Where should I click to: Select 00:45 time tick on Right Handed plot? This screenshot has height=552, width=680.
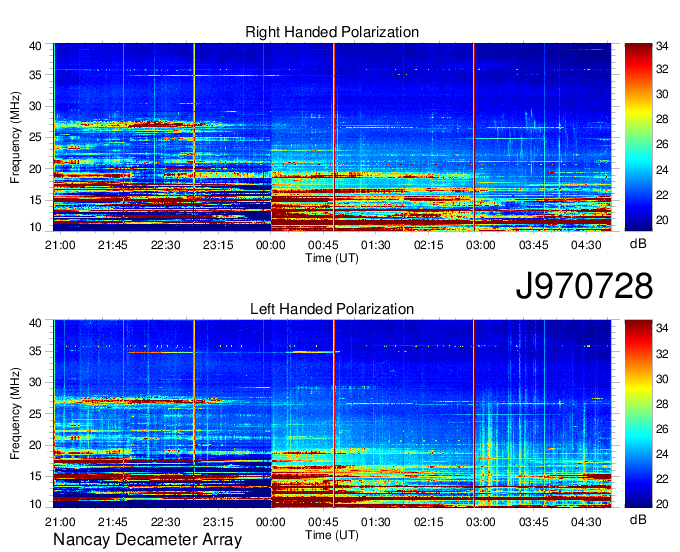(x=323, y=245)
